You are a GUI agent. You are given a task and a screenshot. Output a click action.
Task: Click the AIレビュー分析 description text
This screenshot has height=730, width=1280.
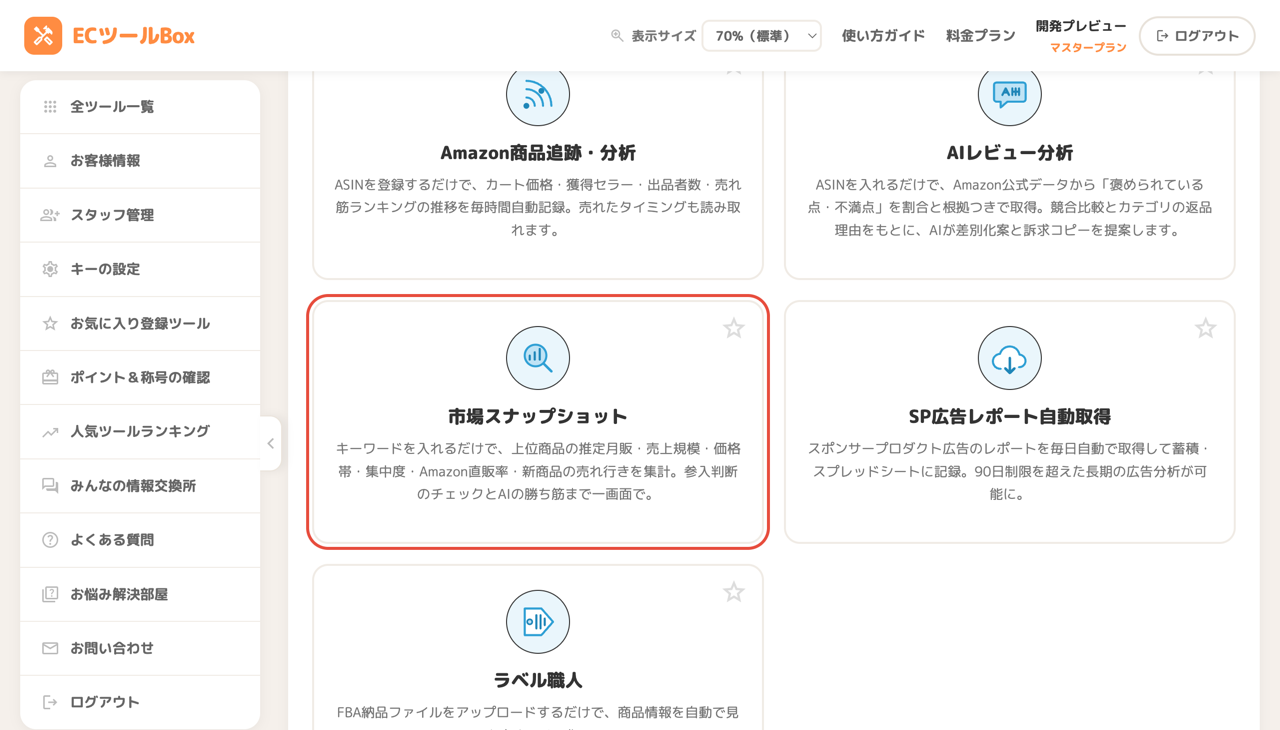[x=1010, y=207]
